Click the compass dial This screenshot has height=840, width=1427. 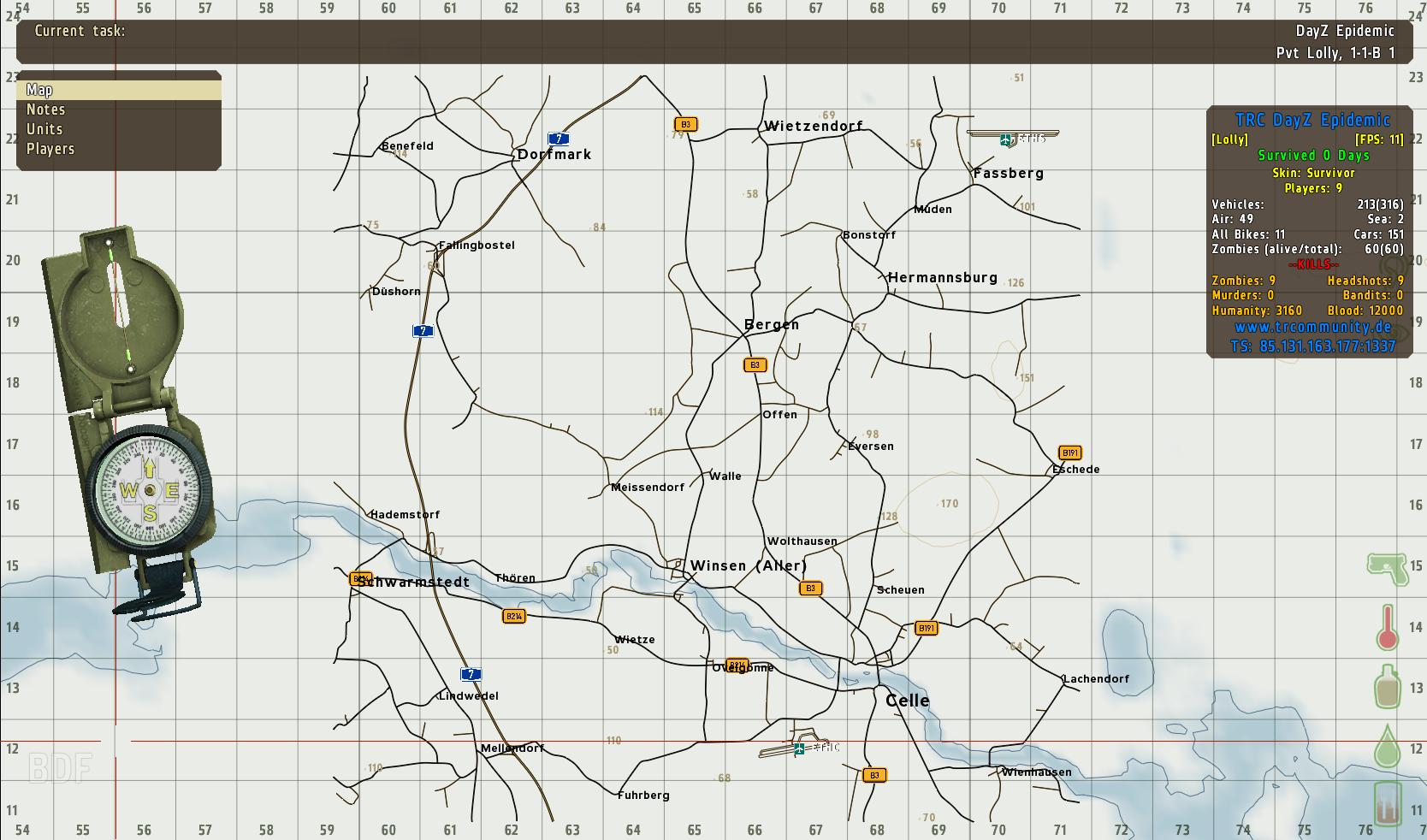tap(150, 490)
